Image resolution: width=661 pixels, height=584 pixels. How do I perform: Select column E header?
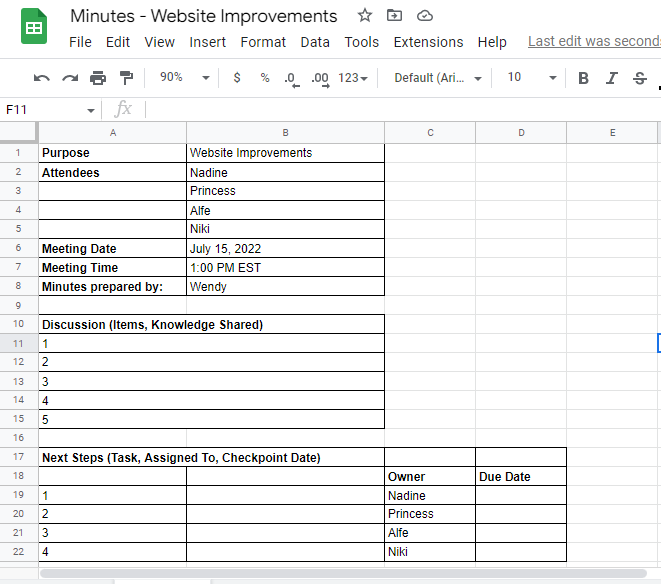(x=612, y=133)
